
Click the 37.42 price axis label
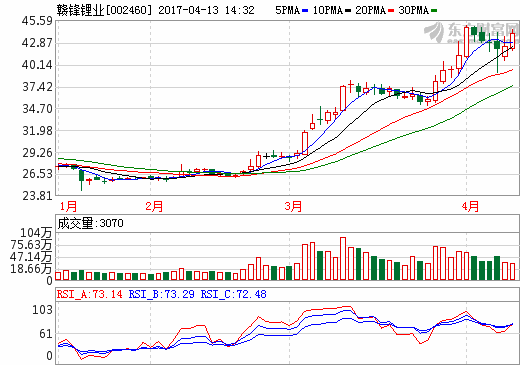pyautogui.click(x=37, y=87)
